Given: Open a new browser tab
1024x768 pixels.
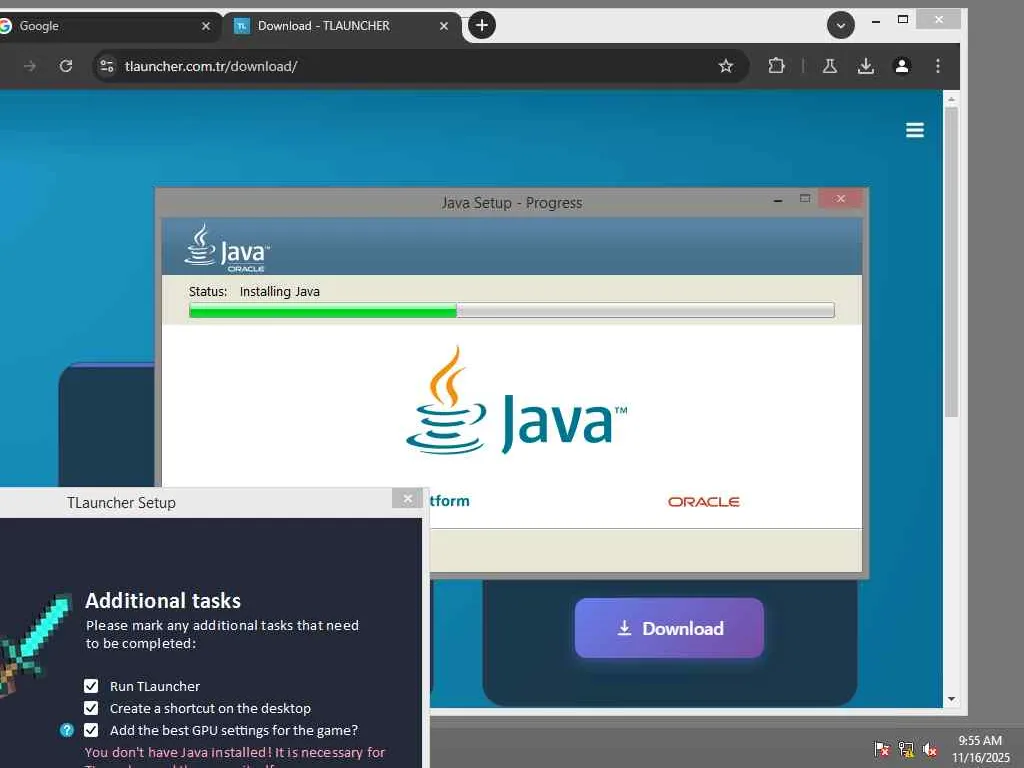Looking at the screenshot, I should point(481,25).
